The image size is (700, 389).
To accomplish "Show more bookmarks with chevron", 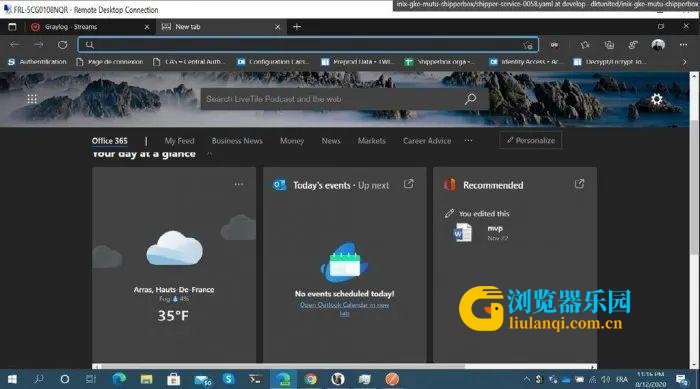I will tap(684, 62).
